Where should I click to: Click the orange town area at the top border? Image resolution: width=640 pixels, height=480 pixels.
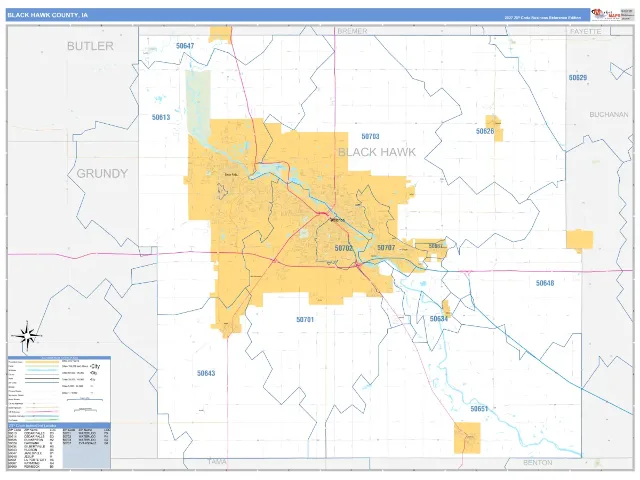point(220,34)
